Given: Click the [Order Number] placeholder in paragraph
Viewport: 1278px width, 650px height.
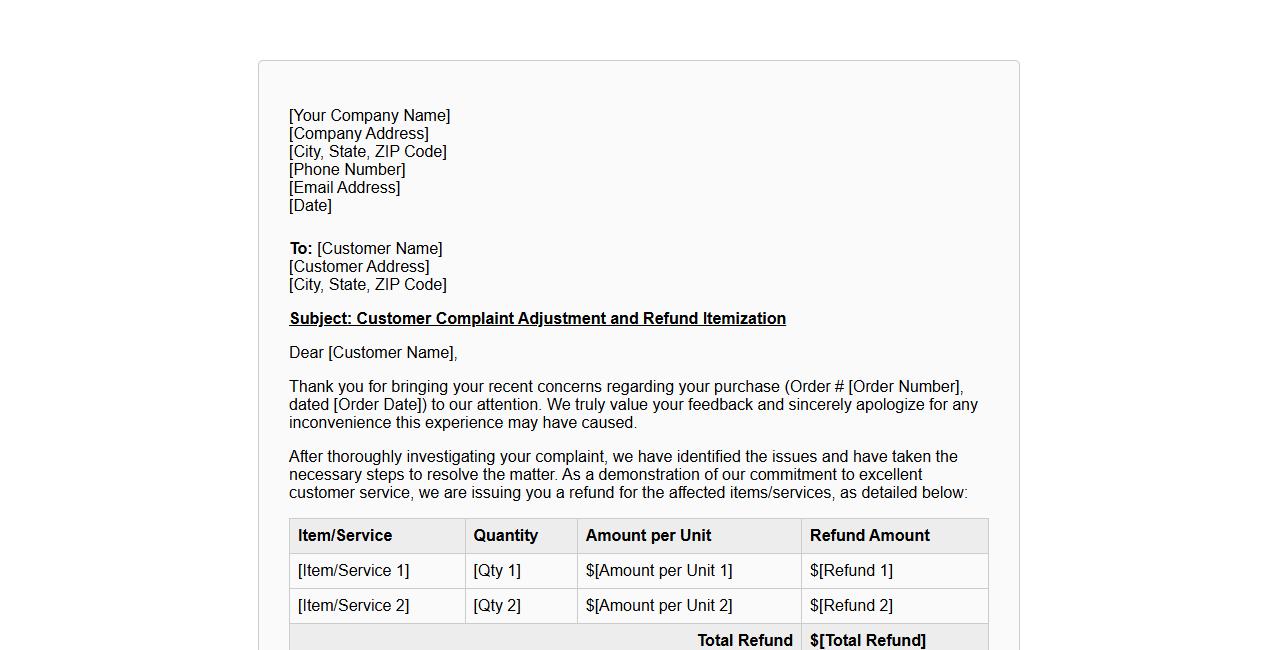Looking at the screenshot, I should tap(905, 387).
